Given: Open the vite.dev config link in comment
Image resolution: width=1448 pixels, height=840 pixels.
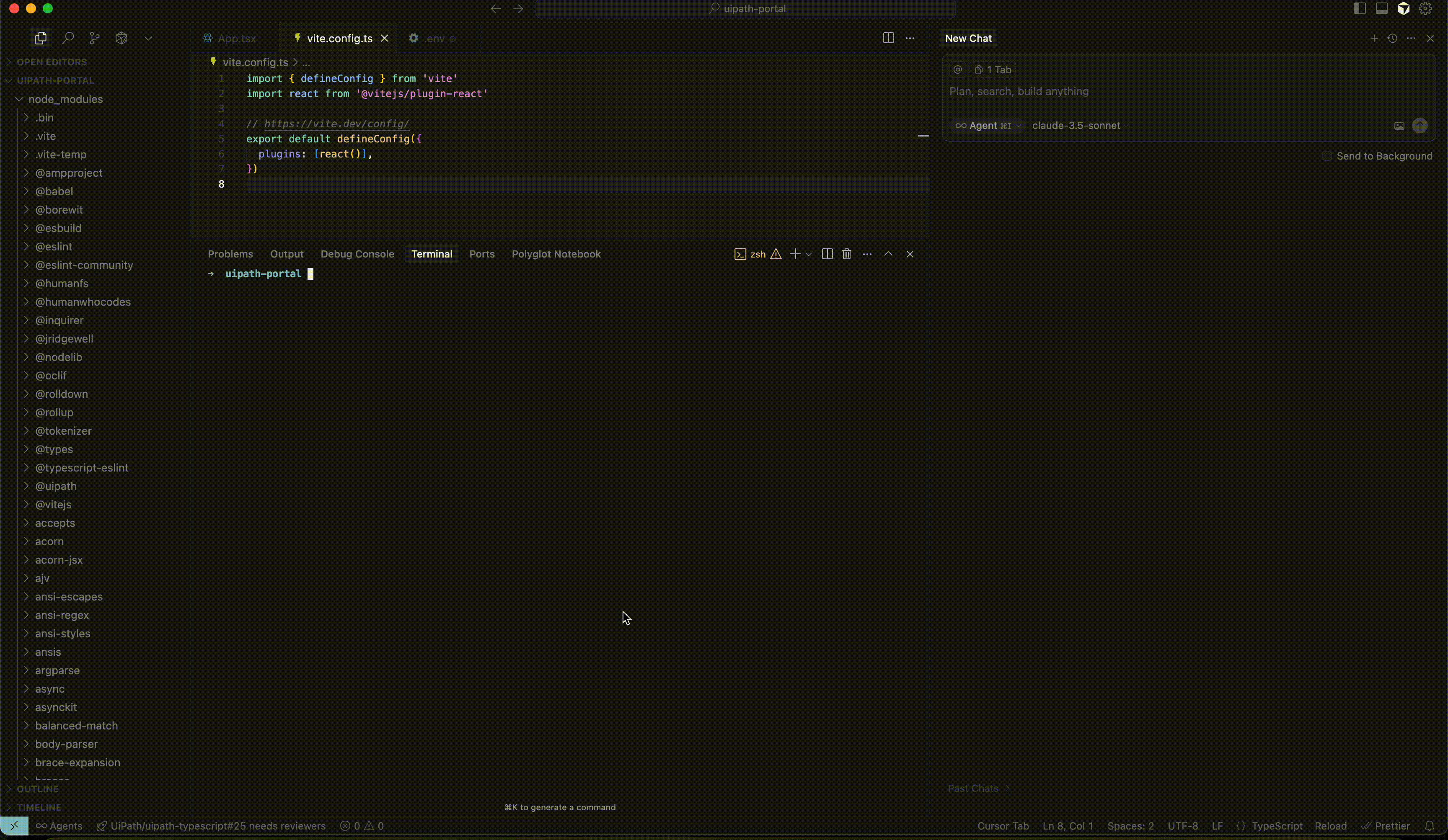Looking at the screenshot, I should tap(336, 124).
